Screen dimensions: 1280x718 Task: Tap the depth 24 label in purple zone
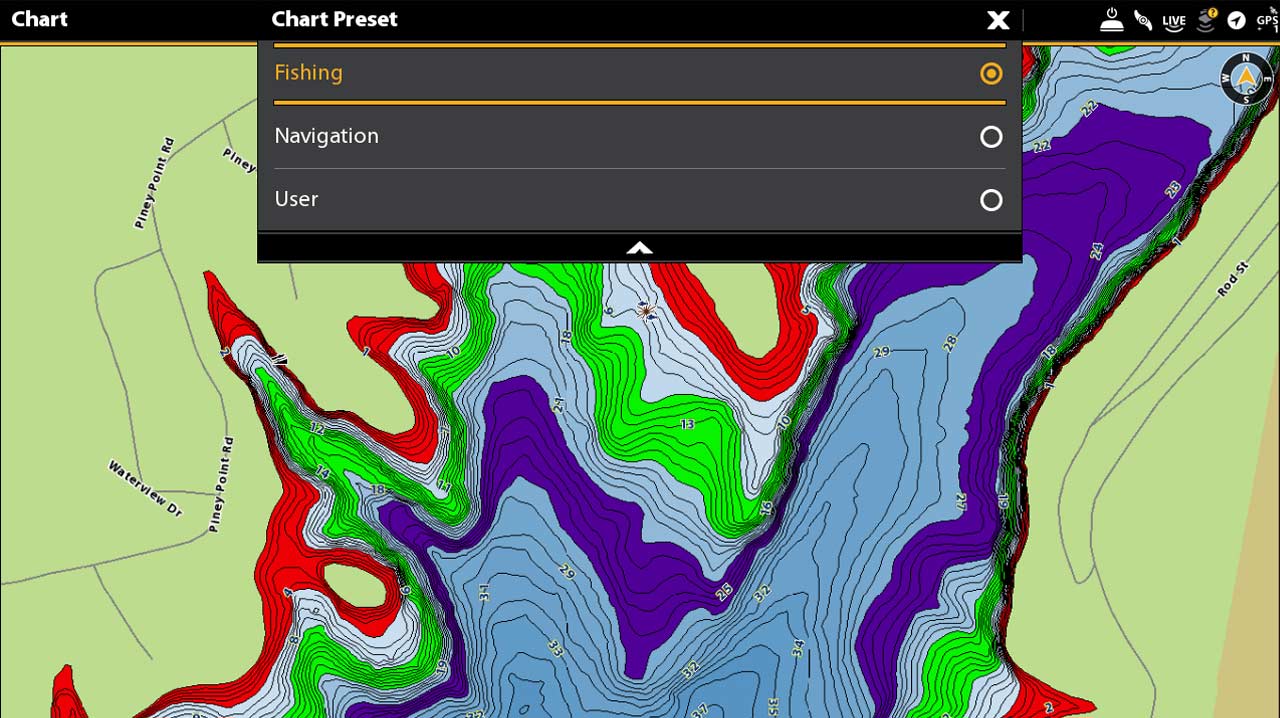[1096, 250]
